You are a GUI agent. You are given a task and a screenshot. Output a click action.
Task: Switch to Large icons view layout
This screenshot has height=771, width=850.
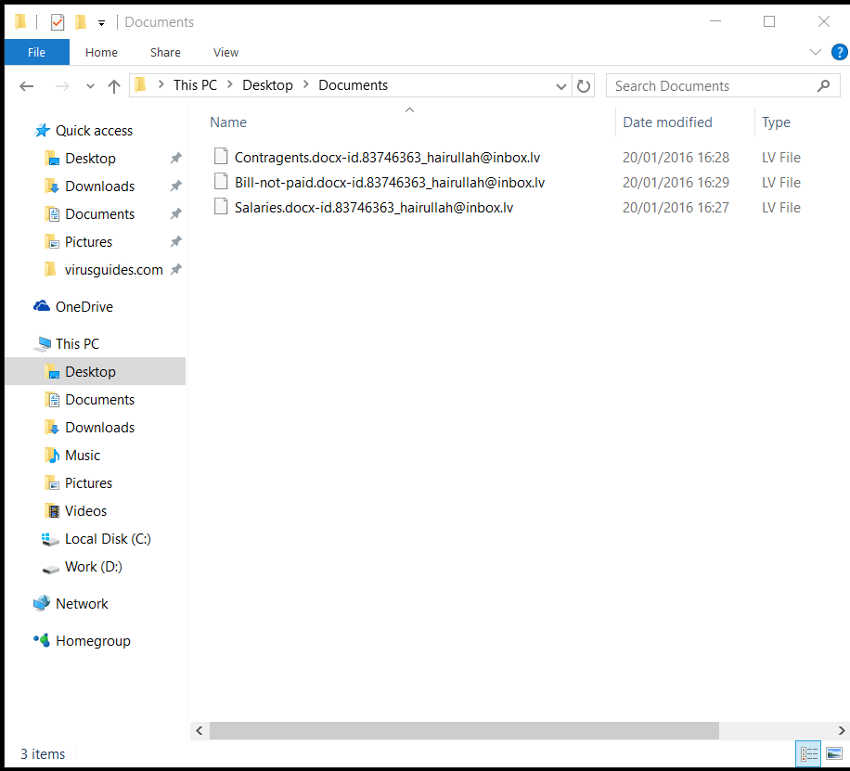pyautogui.click(x=834, y=754)
